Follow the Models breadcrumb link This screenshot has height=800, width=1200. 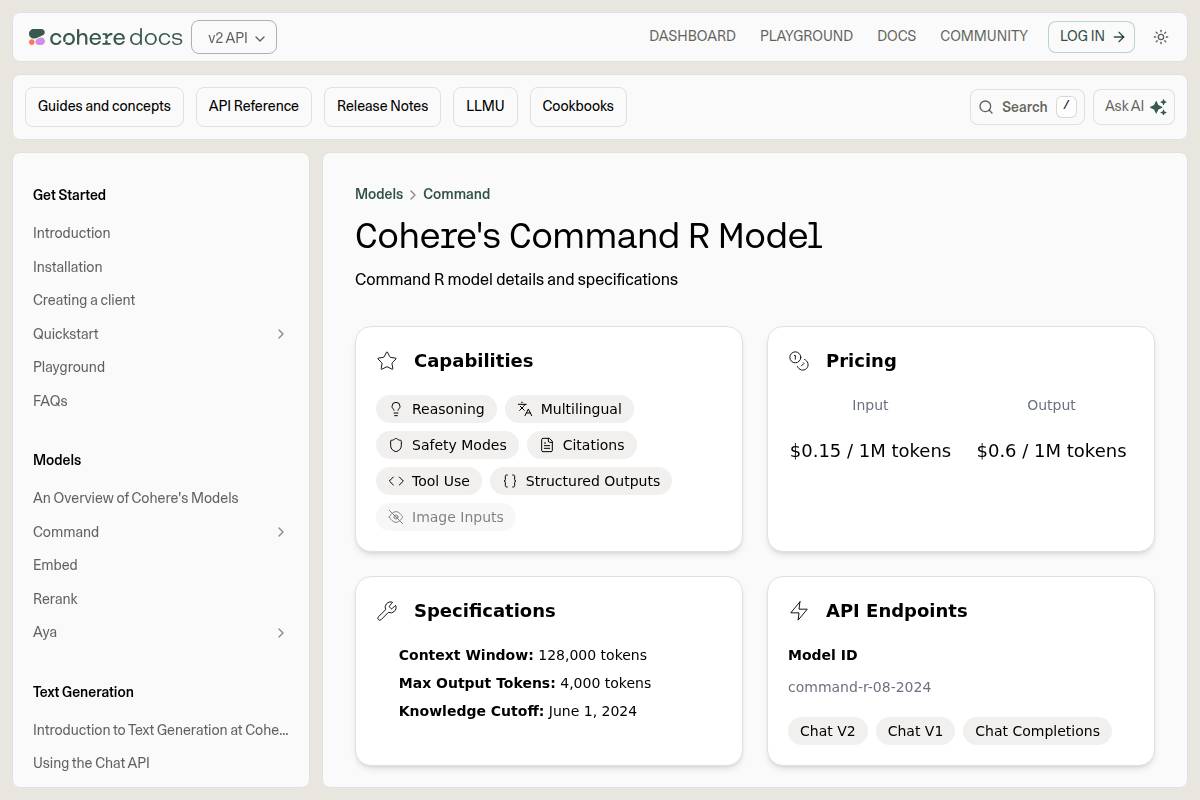point(379,194)
